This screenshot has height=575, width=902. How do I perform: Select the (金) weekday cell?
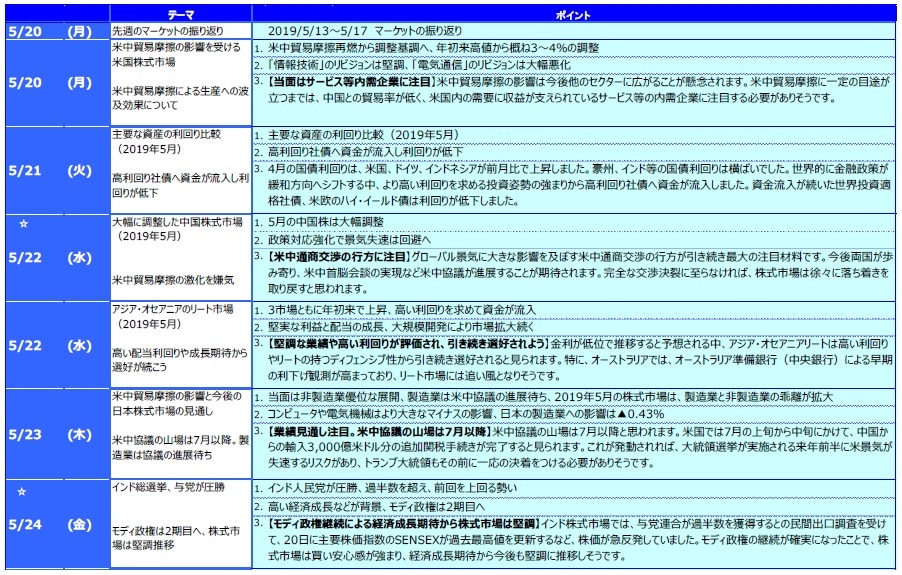pyautogui.click(x=79, y=524)
